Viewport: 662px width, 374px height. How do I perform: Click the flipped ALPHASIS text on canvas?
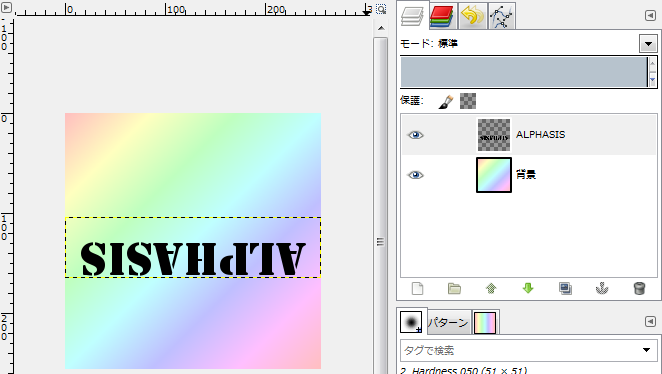point(193,259)
